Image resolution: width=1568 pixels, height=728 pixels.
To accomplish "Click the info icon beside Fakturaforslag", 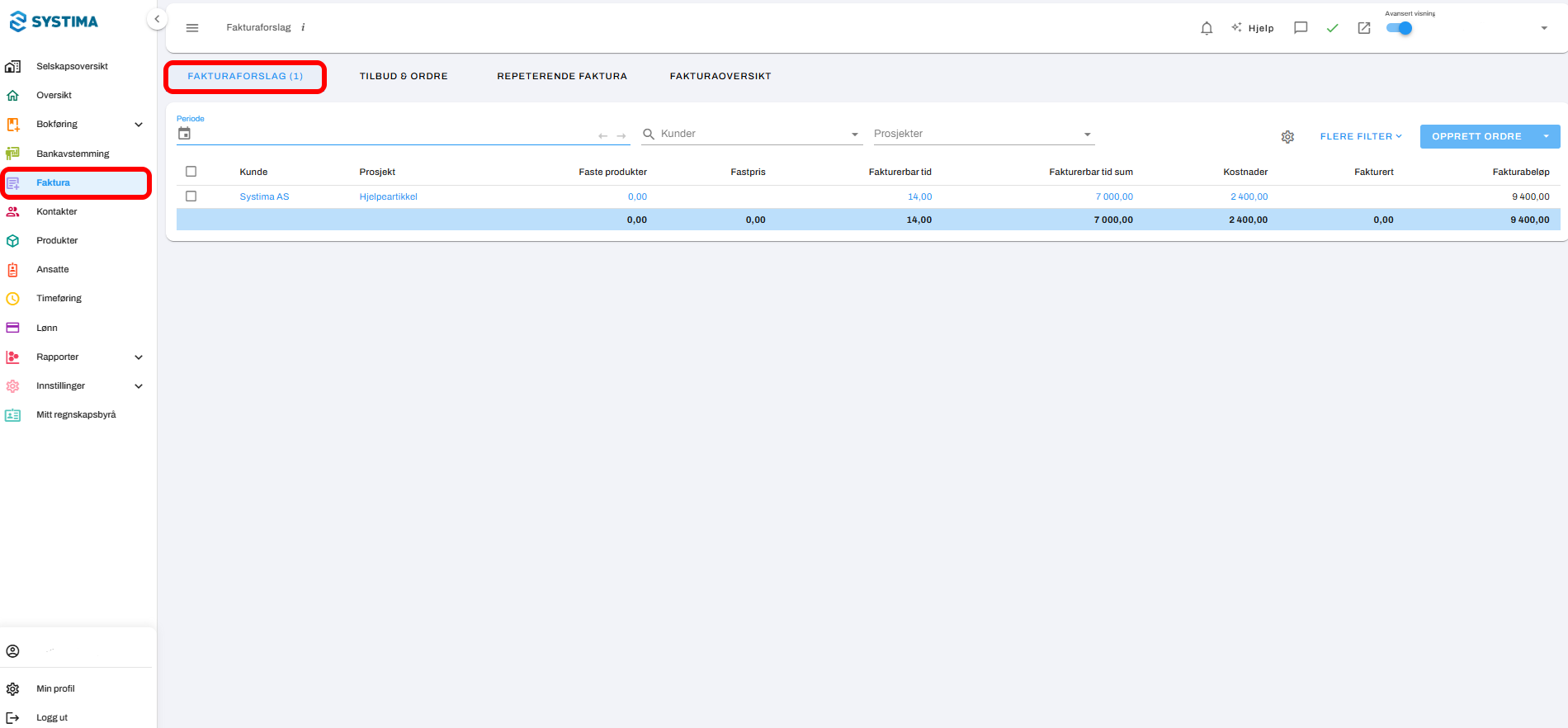I will coord(303,27).
